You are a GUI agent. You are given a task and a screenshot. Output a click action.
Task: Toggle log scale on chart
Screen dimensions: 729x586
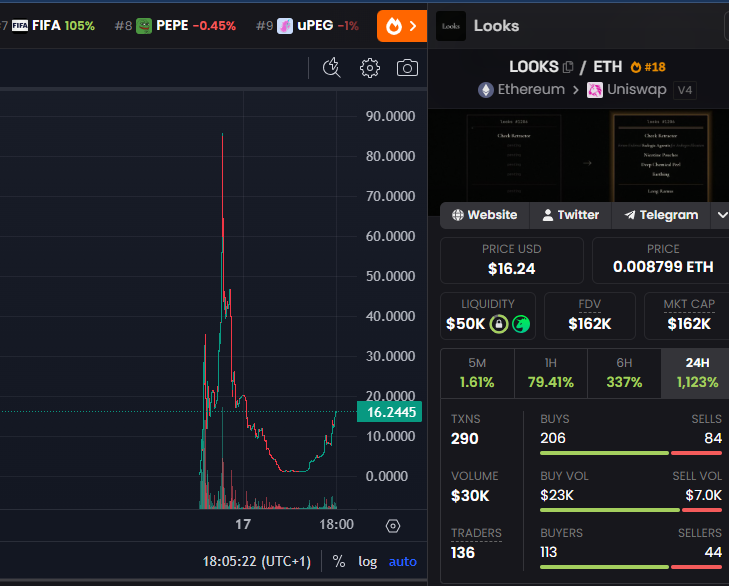(x=367, y=562)
